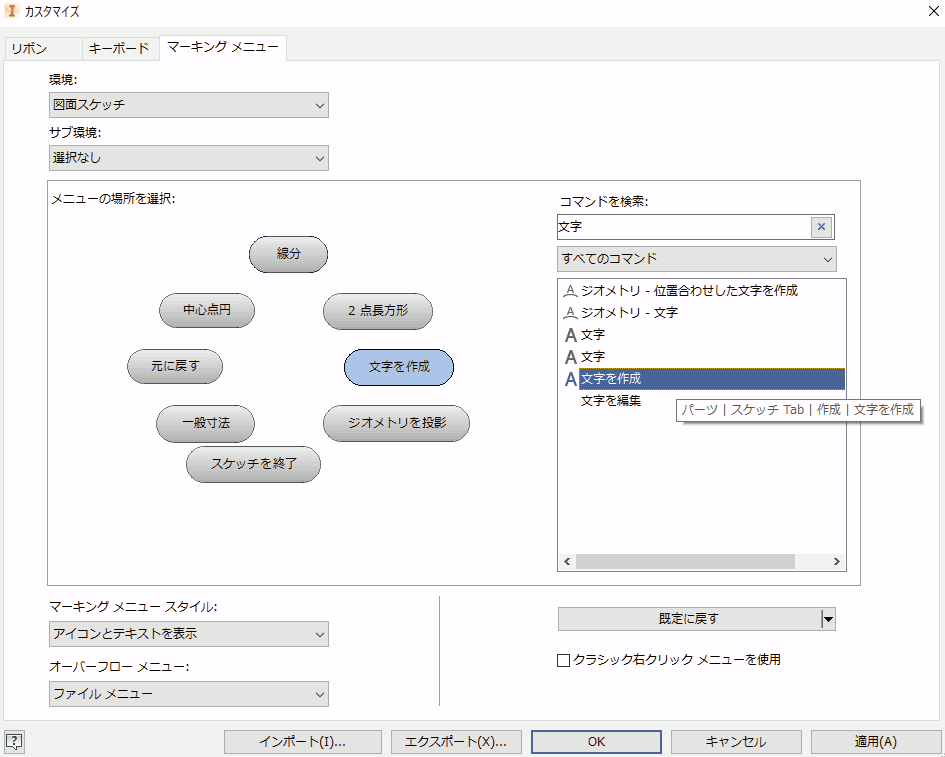
Task: Clear the command search with the X icon
Action: (821, 227)
